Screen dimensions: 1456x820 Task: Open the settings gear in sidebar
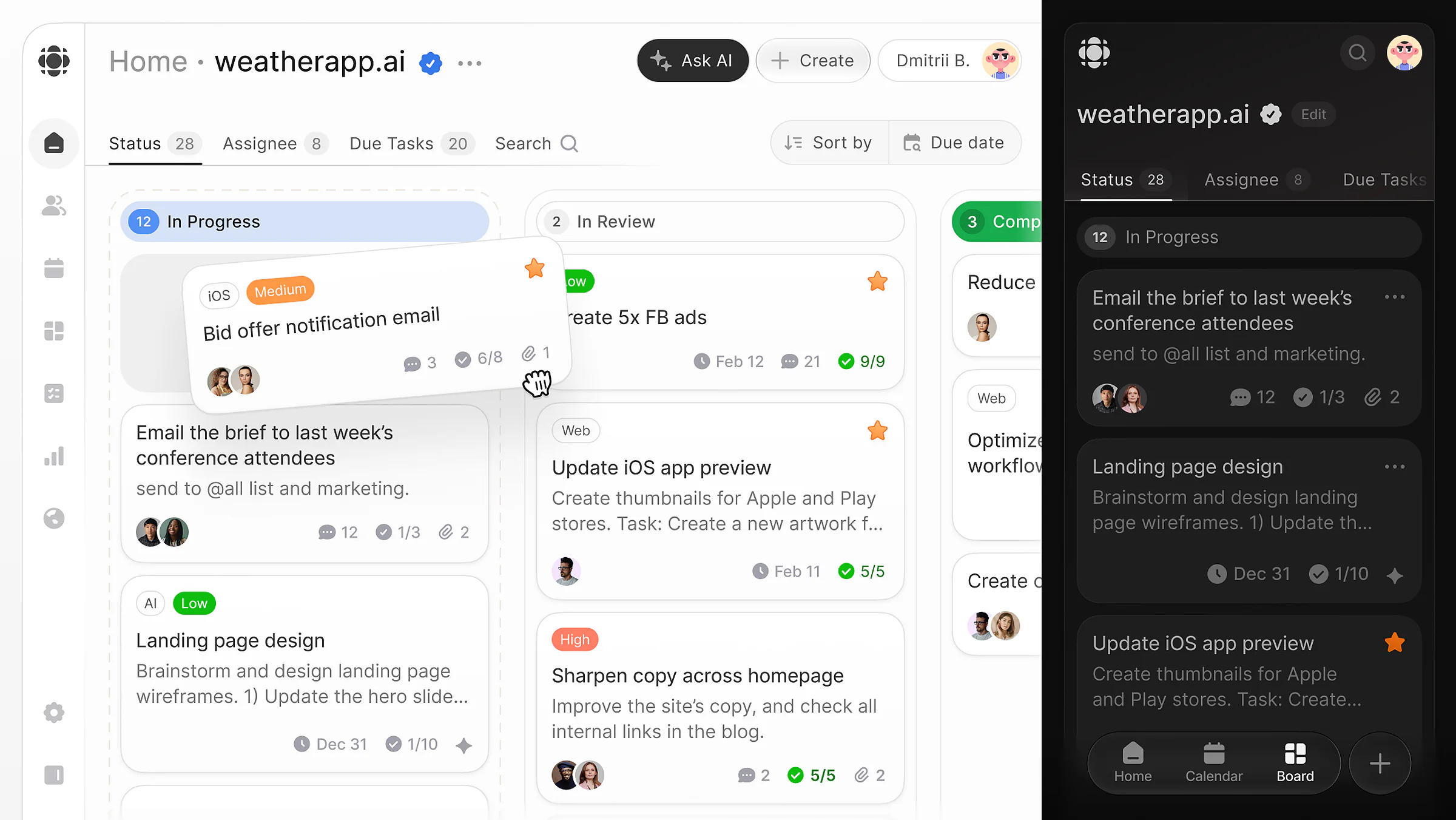coord(54,713)
